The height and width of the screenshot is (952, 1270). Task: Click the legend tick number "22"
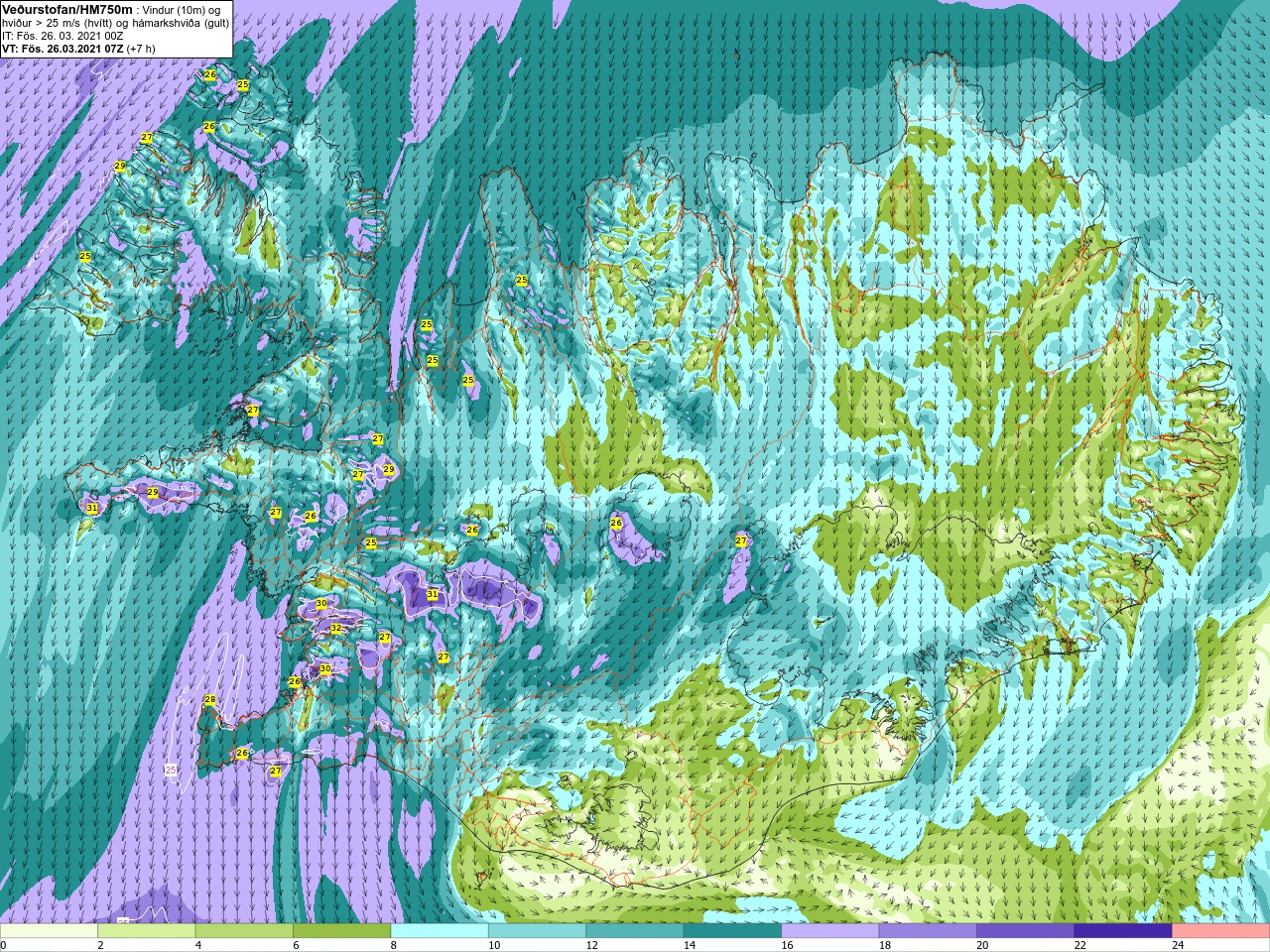[1079, 946]
